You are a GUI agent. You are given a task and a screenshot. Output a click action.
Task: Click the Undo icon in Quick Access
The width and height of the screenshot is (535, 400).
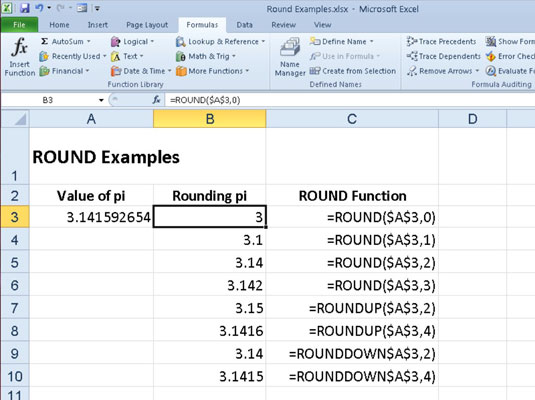point(39,8)
